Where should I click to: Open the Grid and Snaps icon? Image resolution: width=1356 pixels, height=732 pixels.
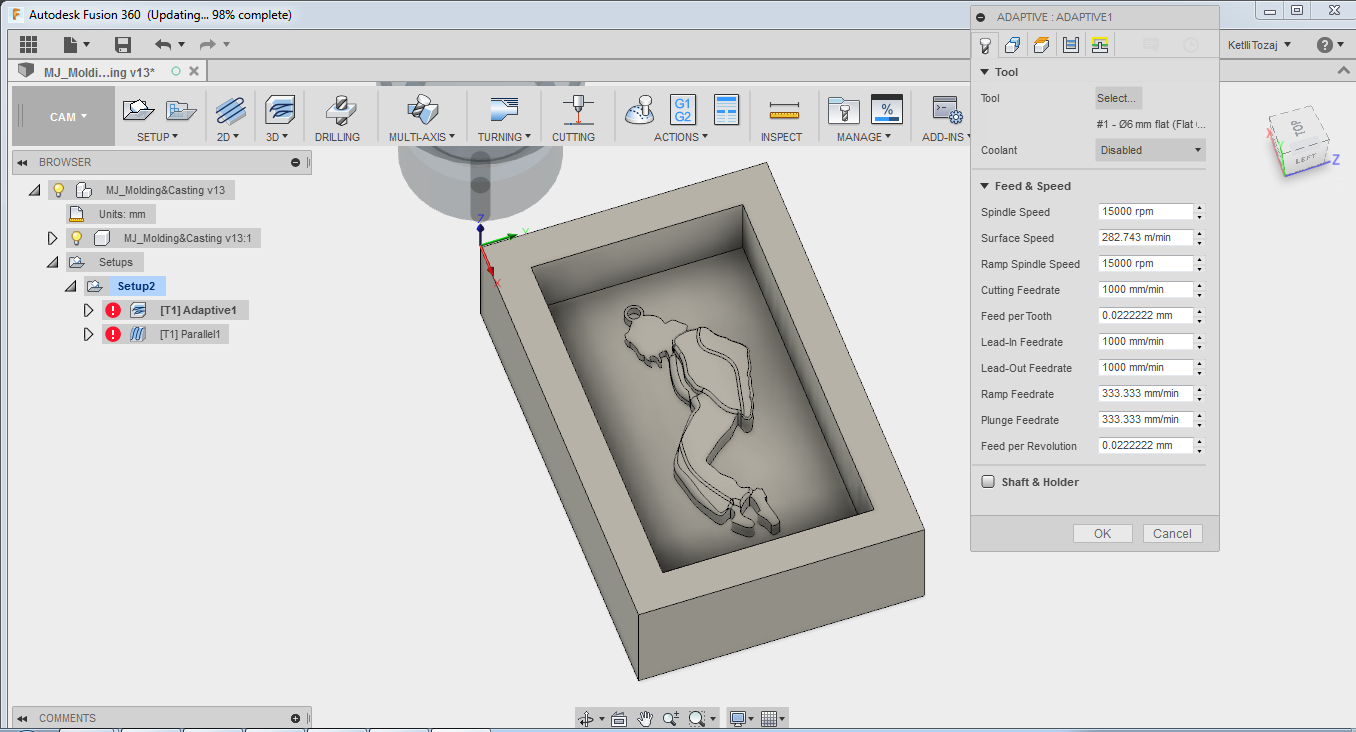point(768,718)
